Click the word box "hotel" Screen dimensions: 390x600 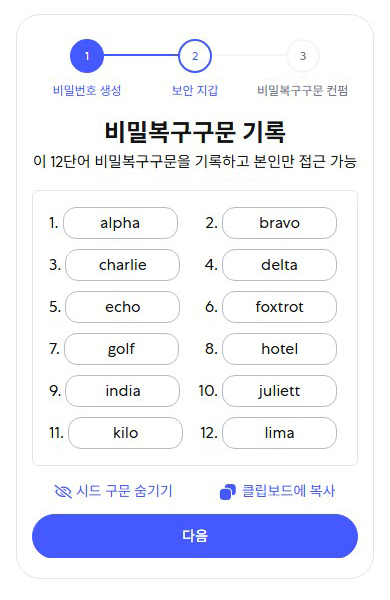click(279, 349)
